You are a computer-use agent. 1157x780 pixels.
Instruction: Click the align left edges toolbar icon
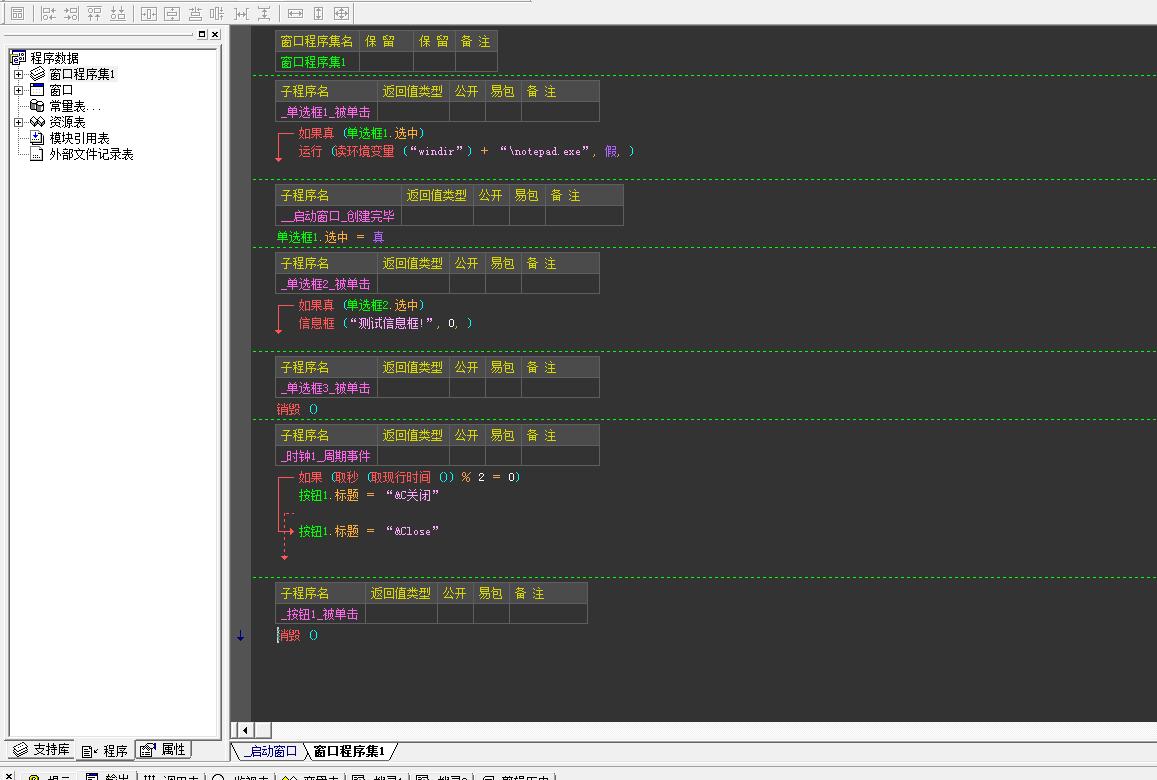click(47, 13)
